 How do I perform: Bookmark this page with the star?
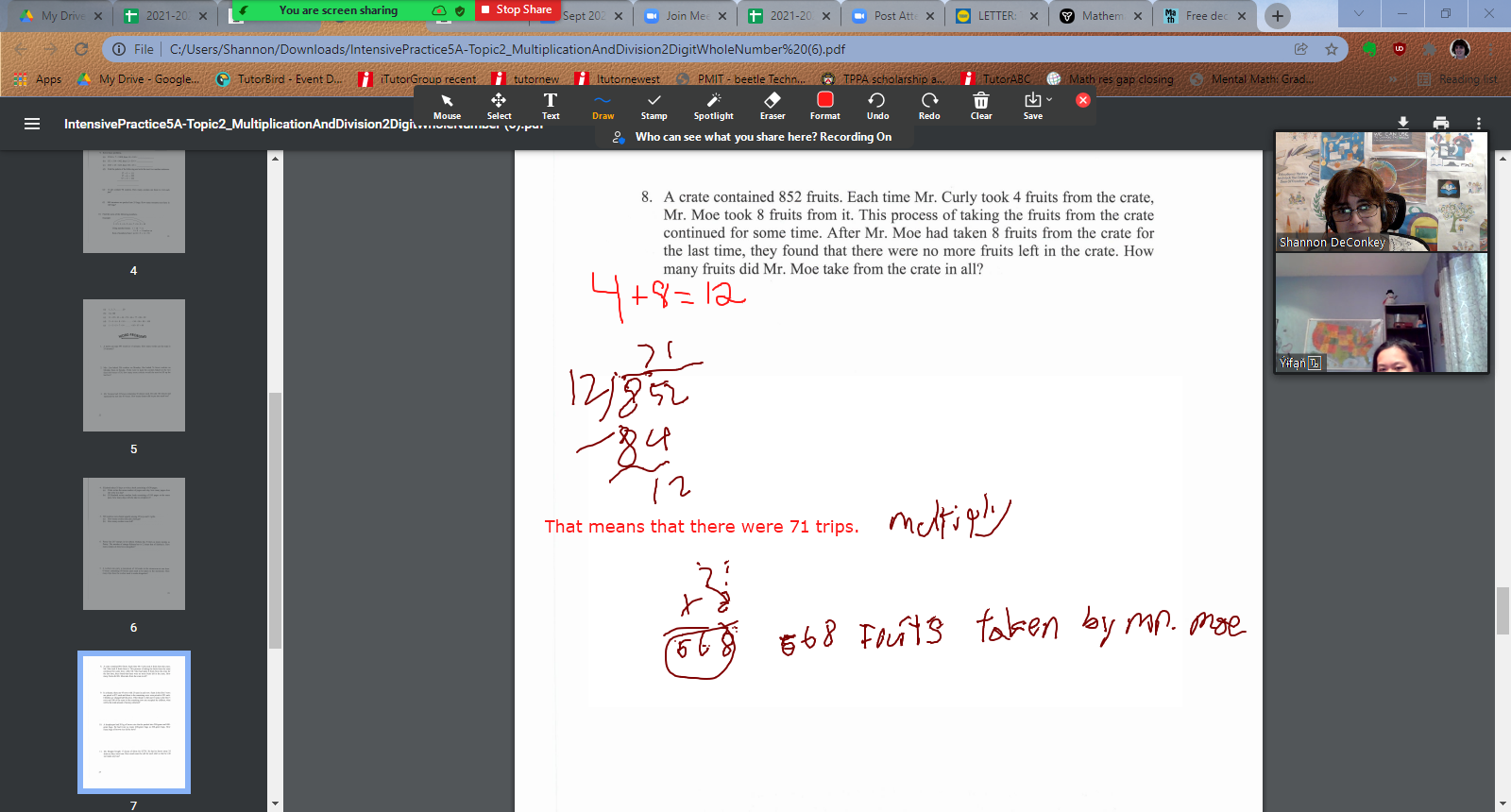1332,49
